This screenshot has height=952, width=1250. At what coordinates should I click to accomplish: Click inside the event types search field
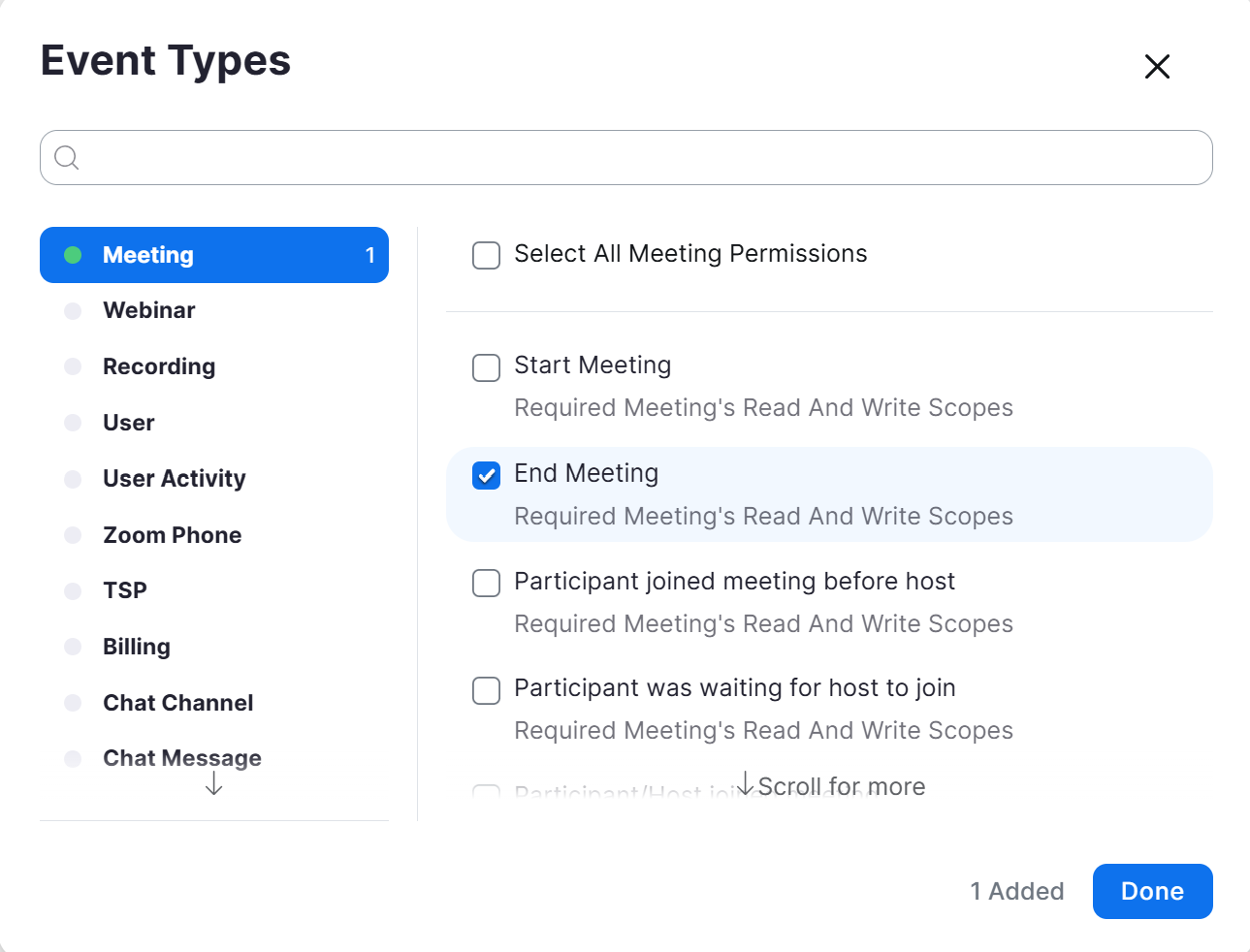[640, 157]
